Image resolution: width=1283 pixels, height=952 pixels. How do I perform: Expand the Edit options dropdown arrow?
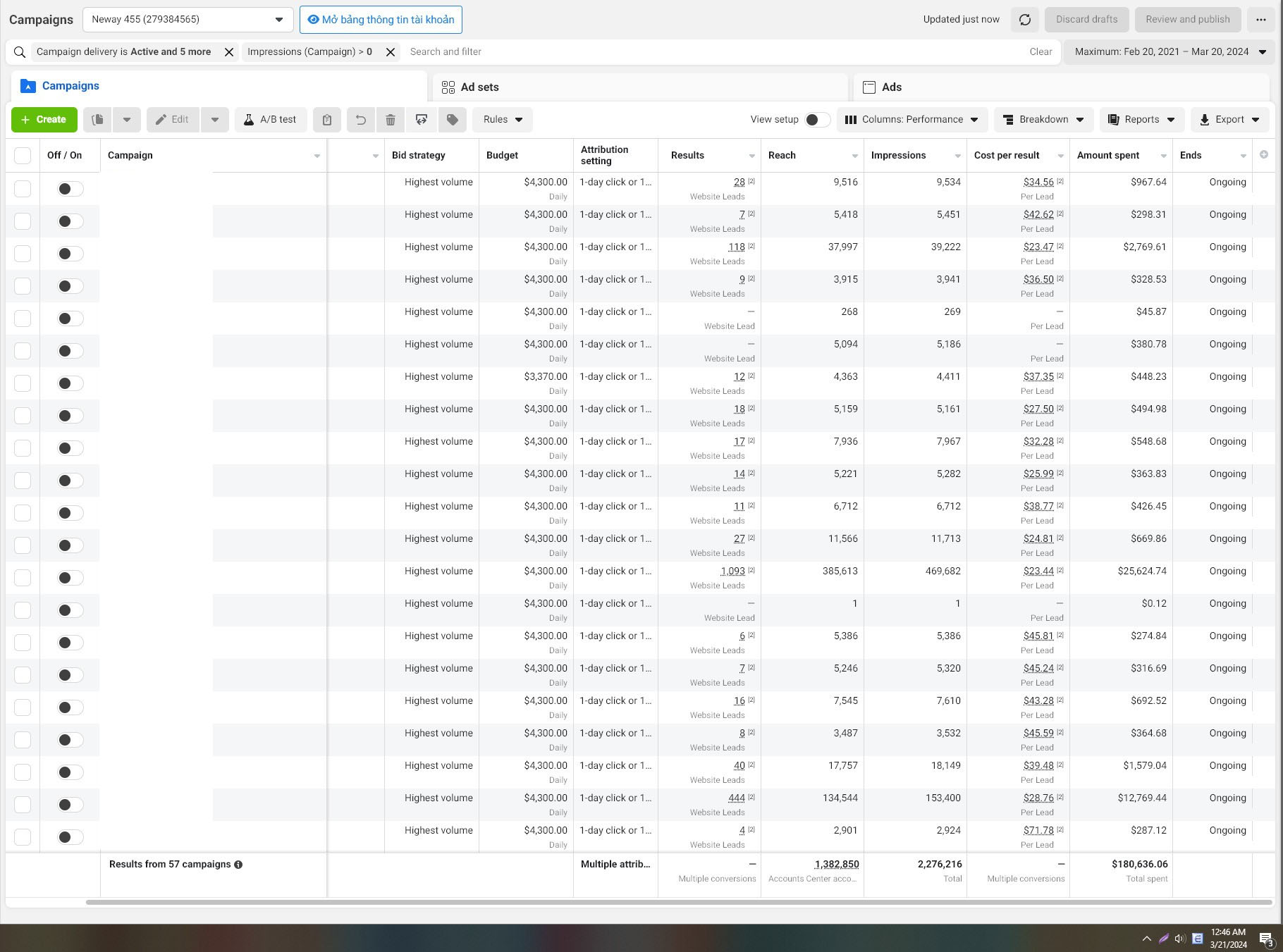pos(215,120)
